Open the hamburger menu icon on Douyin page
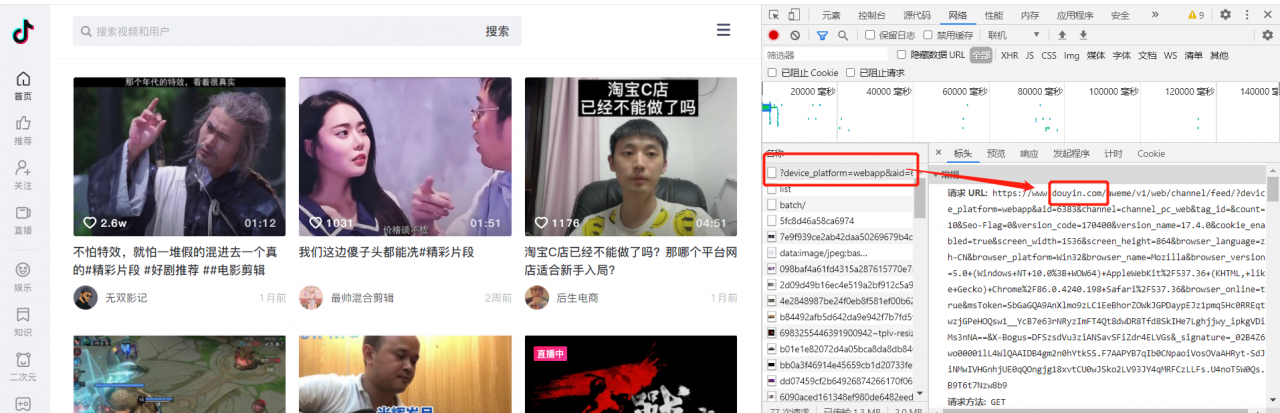 point(723,31)
